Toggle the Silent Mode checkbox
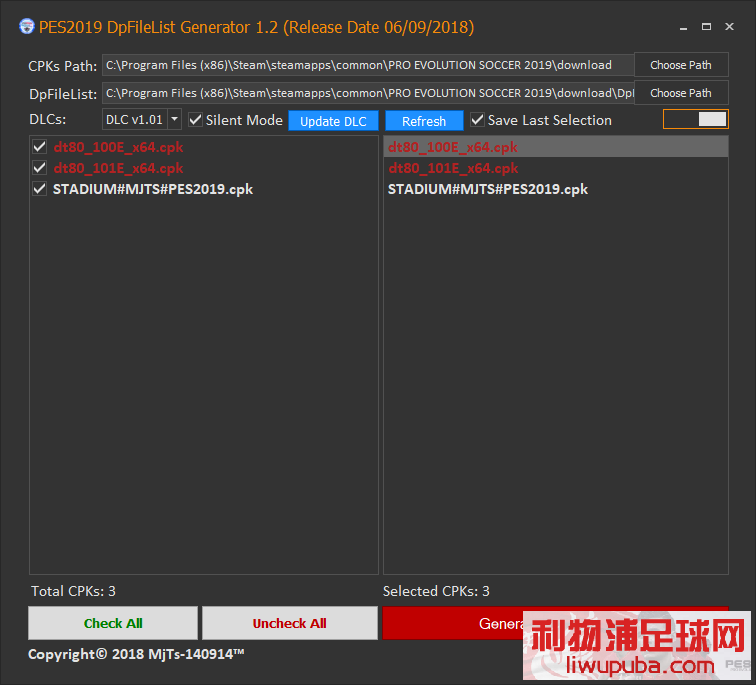Image resolution: width=756 pixels, height=685 pixels. [195, 120]
